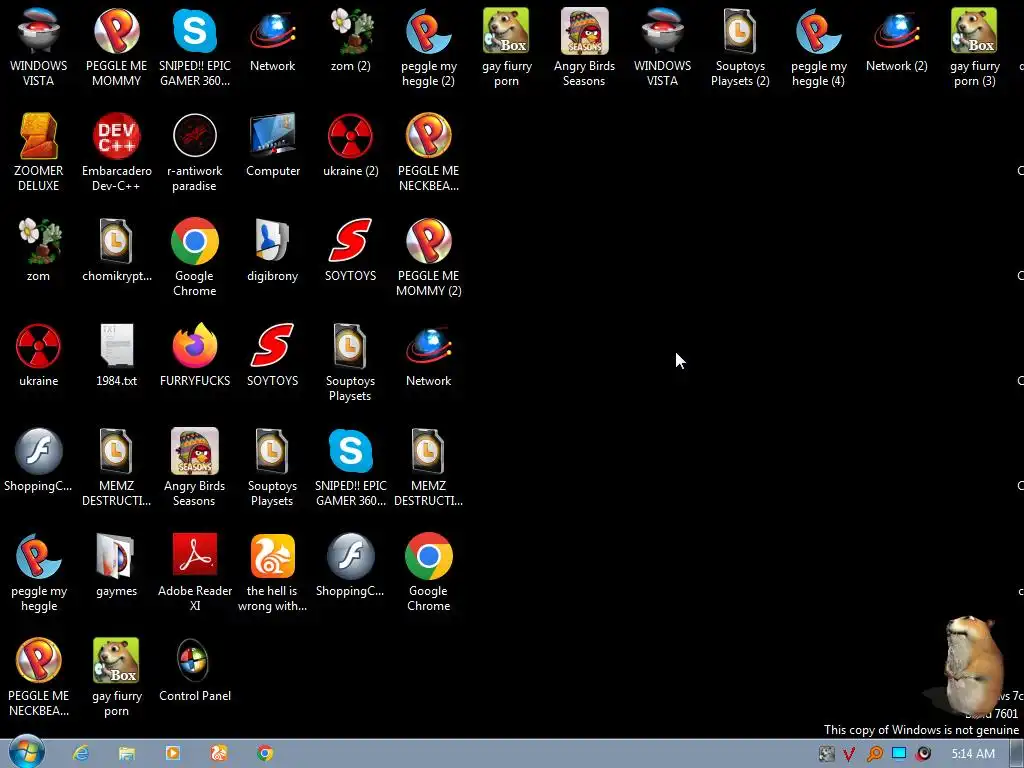The width and height of the screenshot is (1024, 768).
Task: Select the ukraine (2) radiation icon
Action: [351, 145]
